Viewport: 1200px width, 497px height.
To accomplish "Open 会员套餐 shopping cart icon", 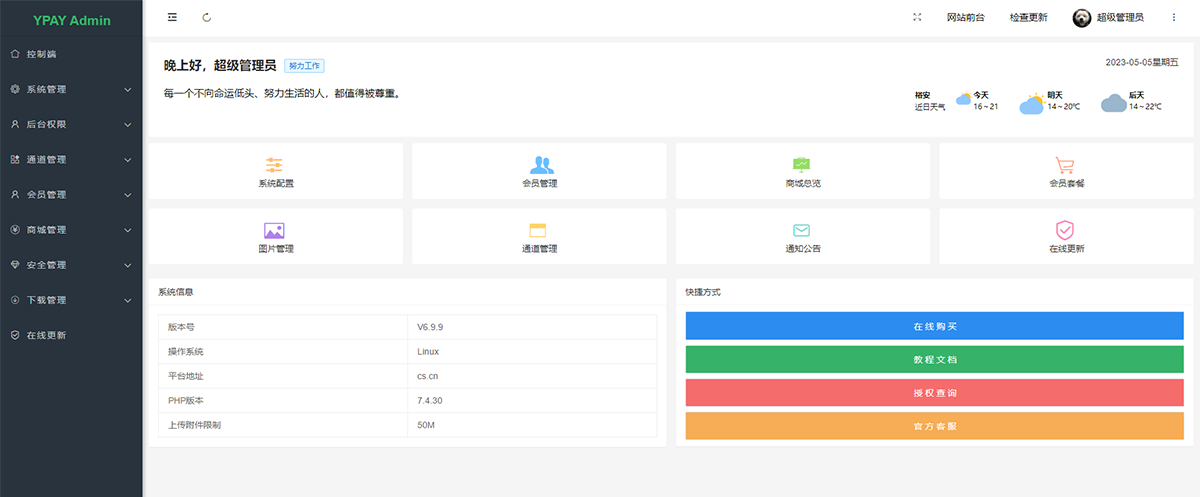I will coord(1065,165).
